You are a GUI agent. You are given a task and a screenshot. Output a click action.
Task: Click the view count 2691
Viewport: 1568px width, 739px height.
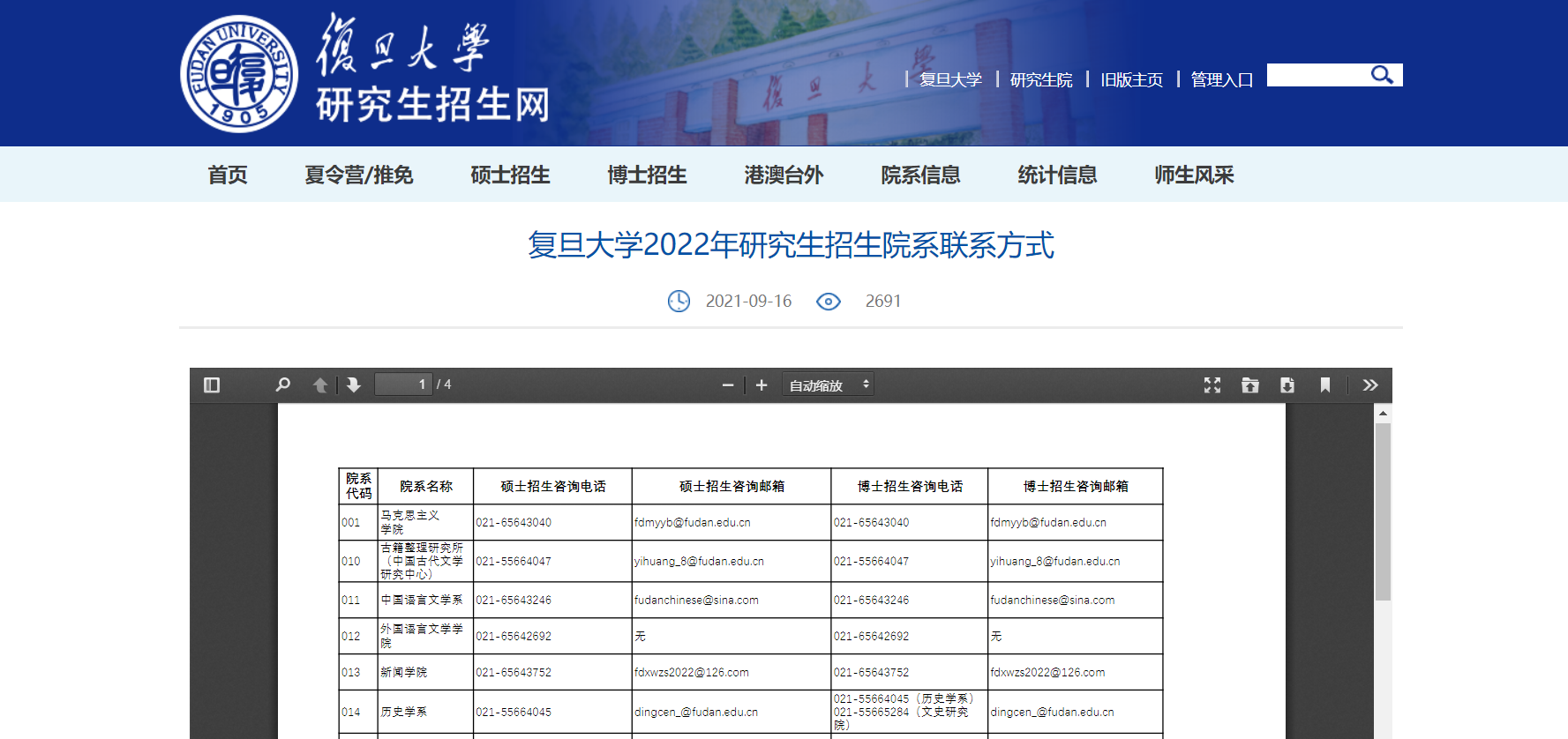[x=883, y=302]
